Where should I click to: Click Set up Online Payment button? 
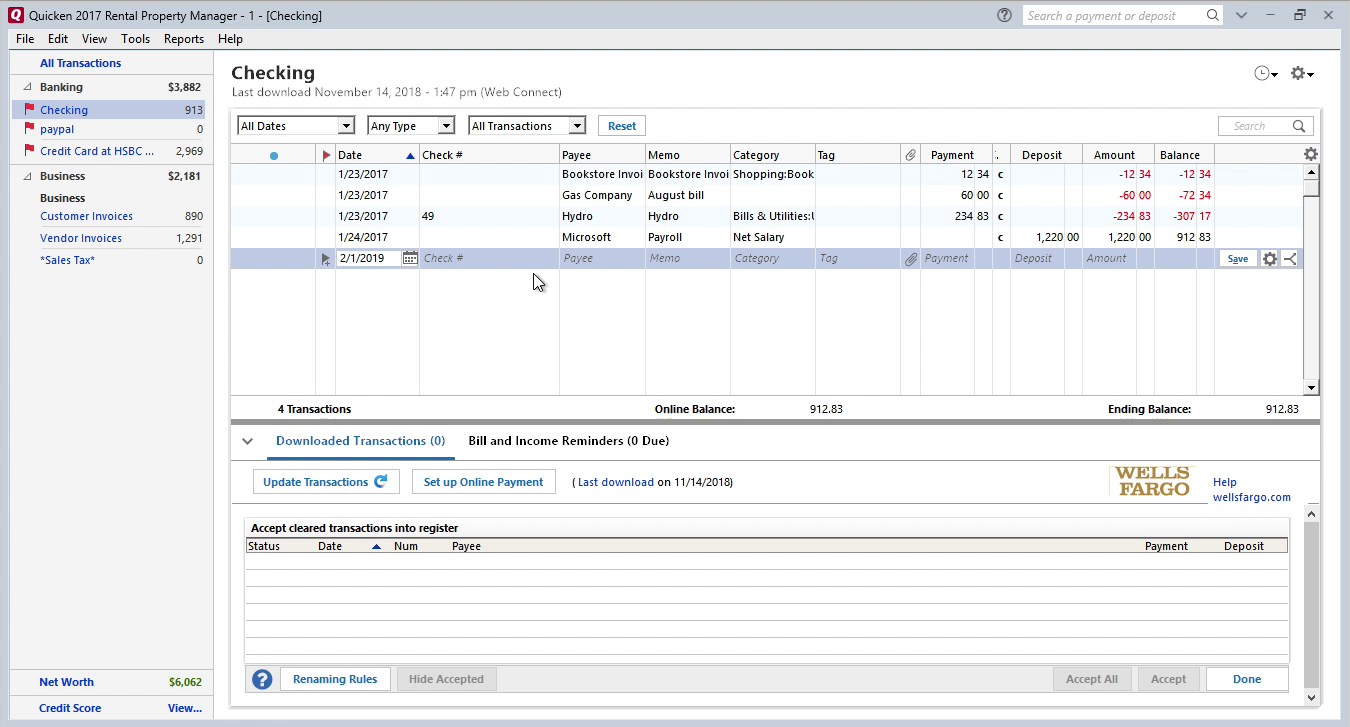click(x=483, y=482)
